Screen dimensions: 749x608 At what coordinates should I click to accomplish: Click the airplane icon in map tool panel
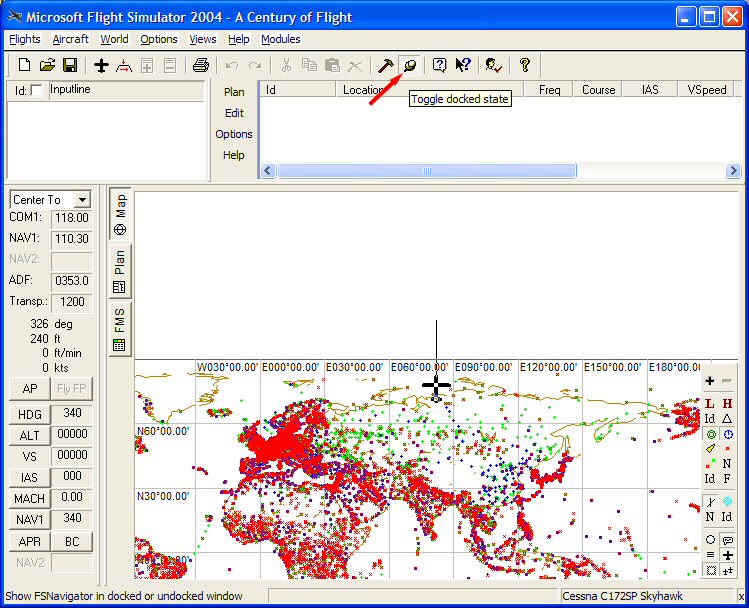click(728, 555)
